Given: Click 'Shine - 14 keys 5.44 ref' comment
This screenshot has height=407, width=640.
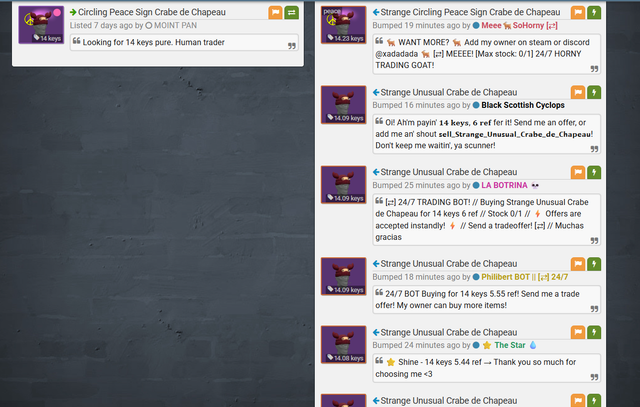Looking at the screenshot, I should tap(487, 368).
